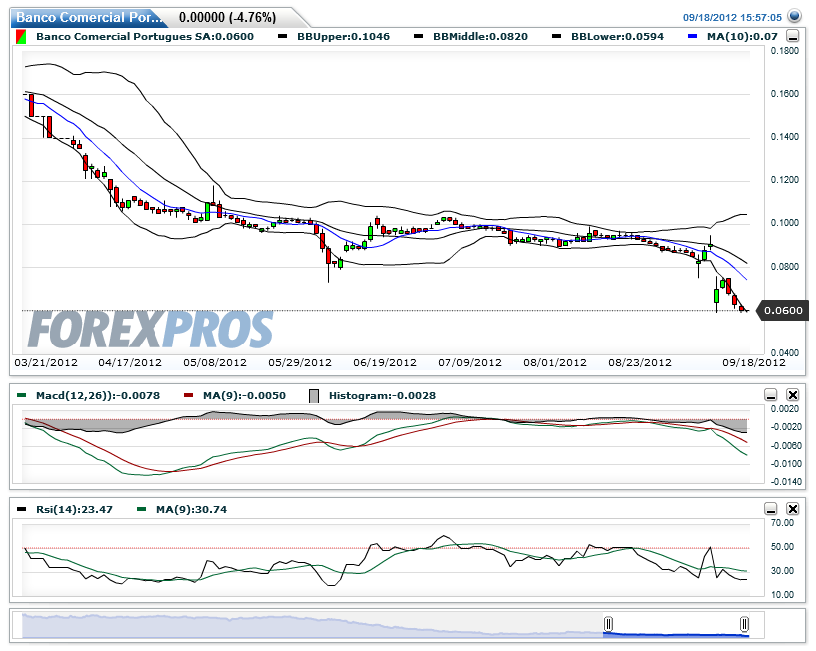Click the MA(10) blue legend swatch
This screenshot has width=816, height=651.
(692, 36)
